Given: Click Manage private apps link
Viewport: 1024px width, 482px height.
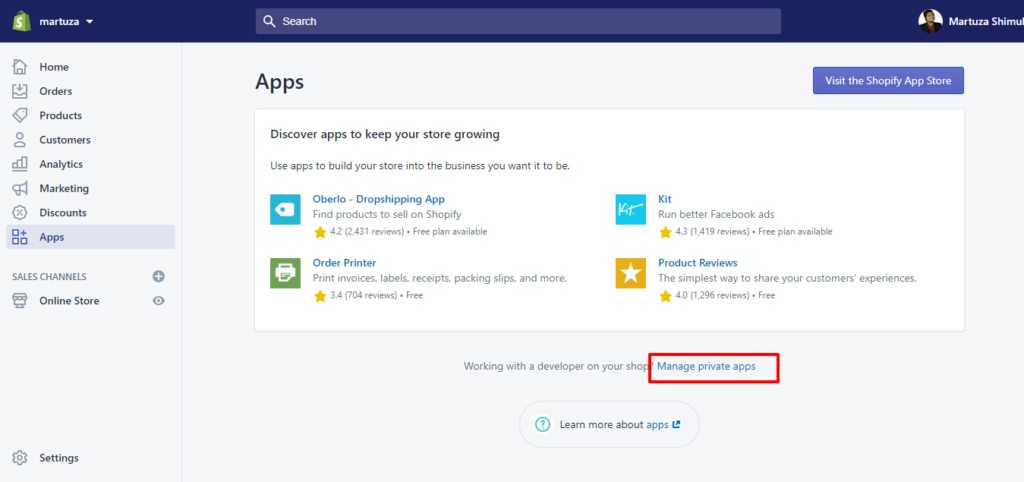Looking at the screenshot, I should (x=706, y=366).
